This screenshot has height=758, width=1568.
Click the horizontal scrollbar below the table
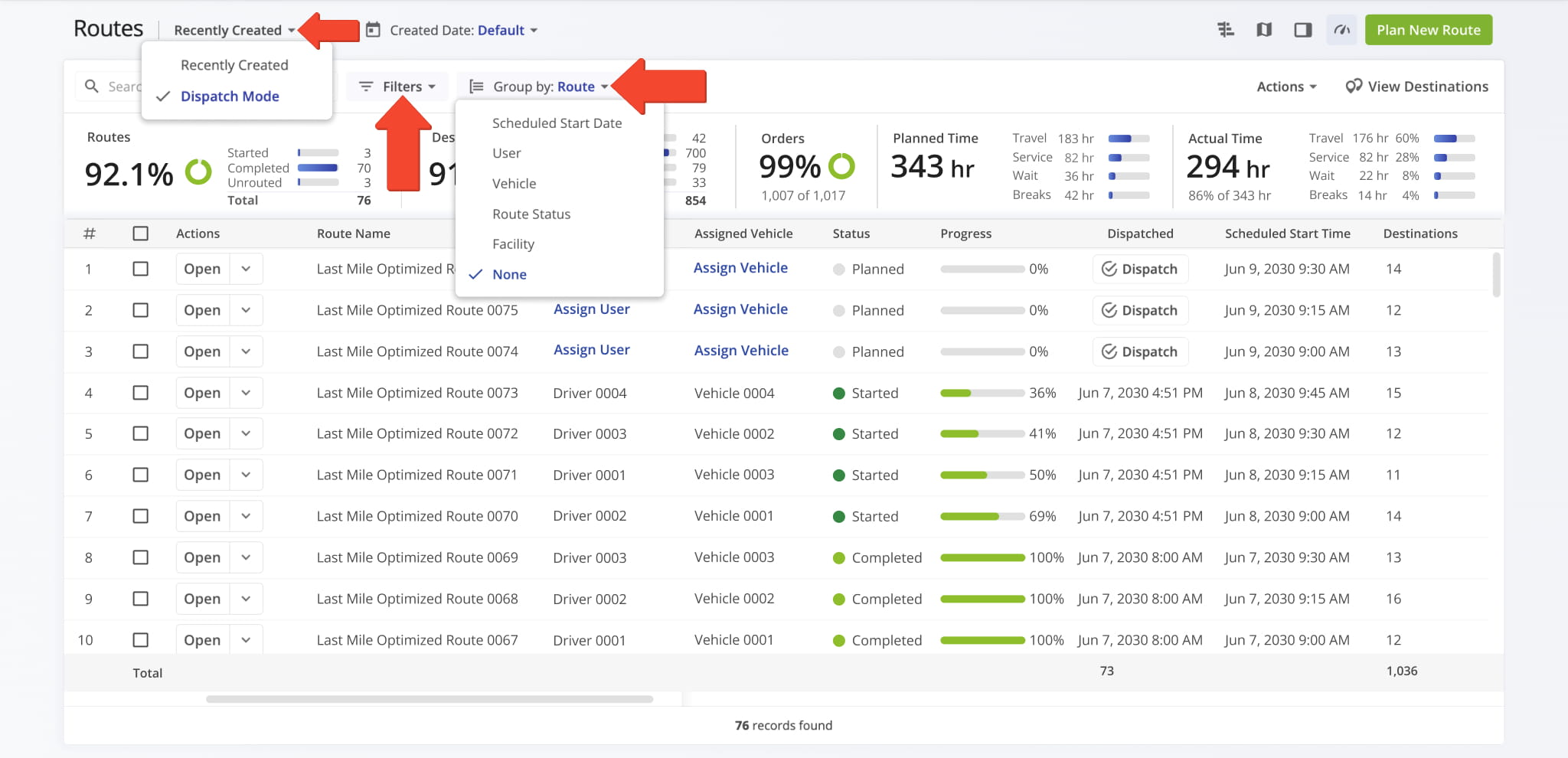click(429, 699)
